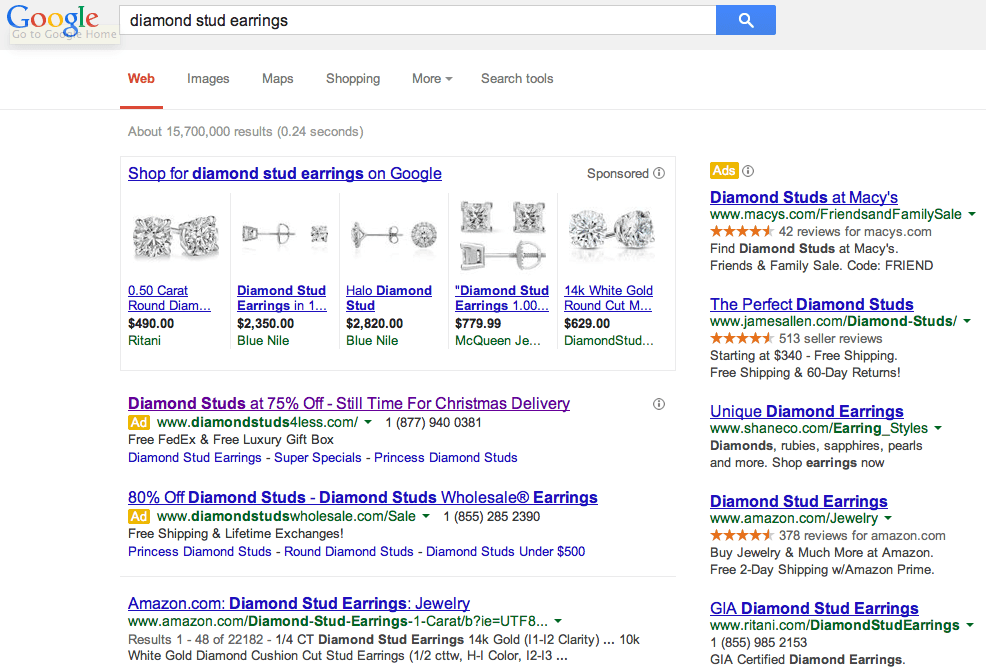Open Diamond Stud Earrings in 1... link
The width and height of the screenshot is (986, 669).
coord(282,298)
